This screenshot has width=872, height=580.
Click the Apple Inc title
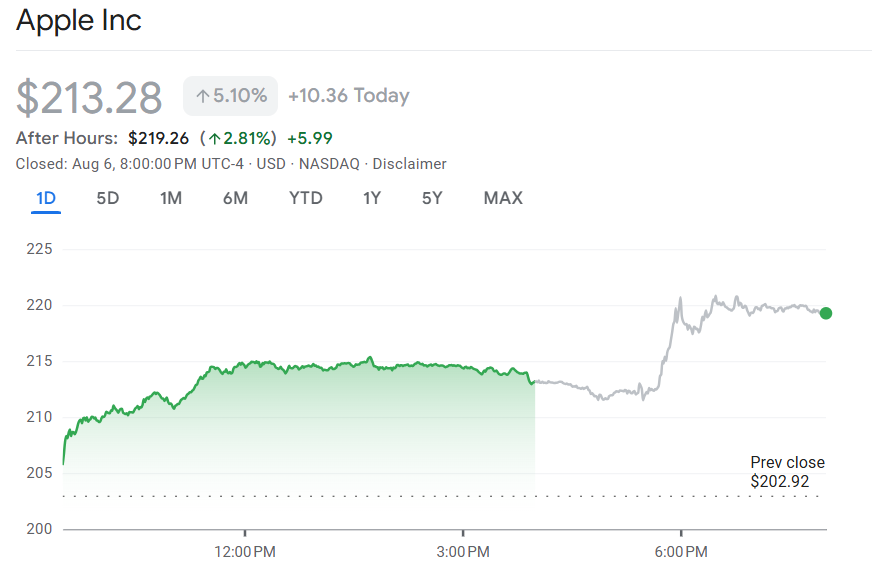pos(79,20)
